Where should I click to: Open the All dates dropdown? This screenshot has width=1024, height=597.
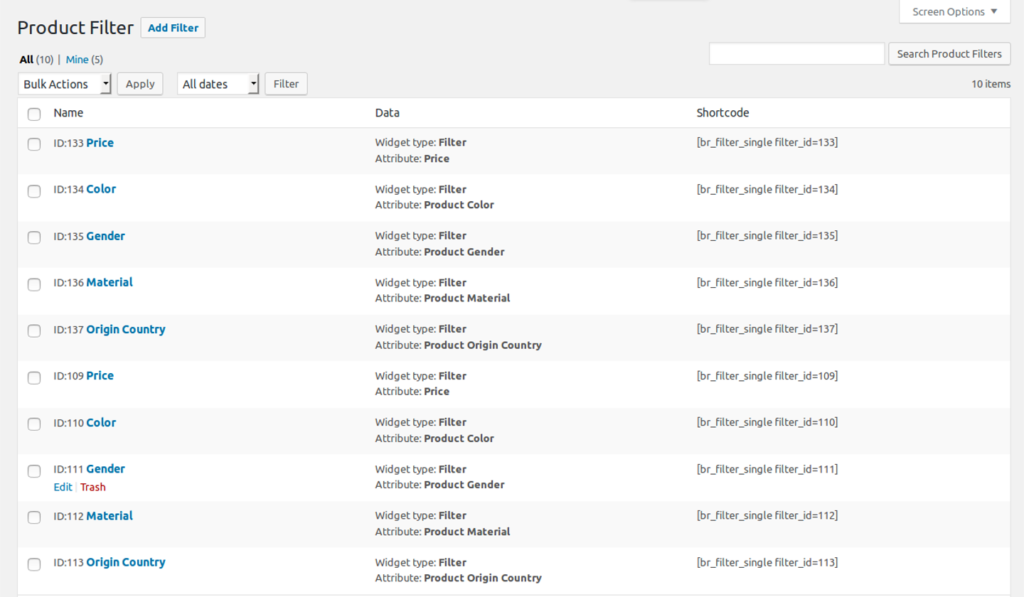[218, 84]
